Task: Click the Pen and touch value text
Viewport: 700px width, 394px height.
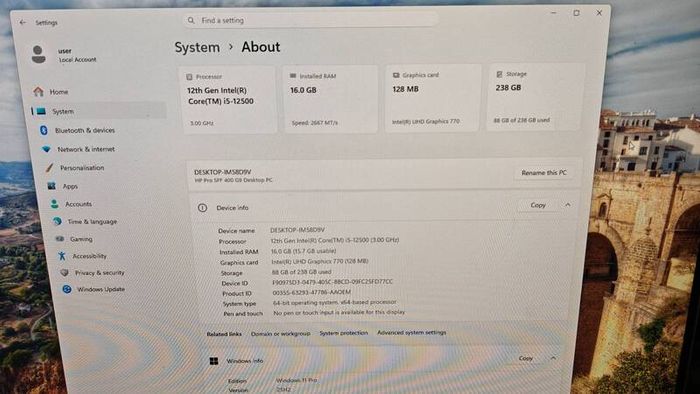Action: pos(339,312)
